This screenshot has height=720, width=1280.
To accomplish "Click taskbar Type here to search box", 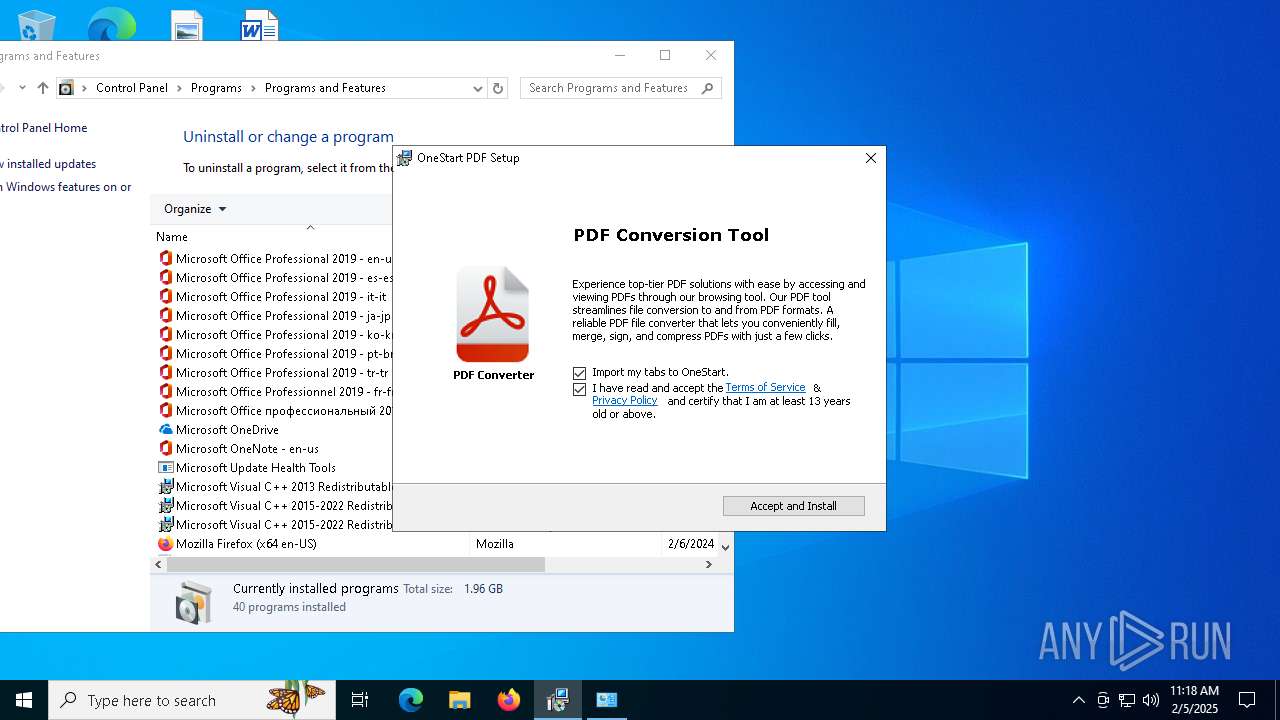I will (190, 700).
